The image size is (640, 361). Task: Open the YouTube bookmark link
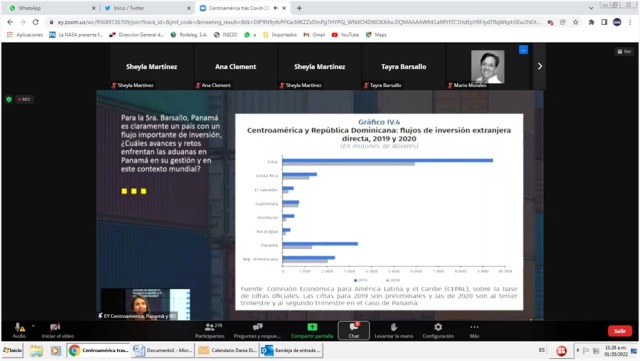345,35
